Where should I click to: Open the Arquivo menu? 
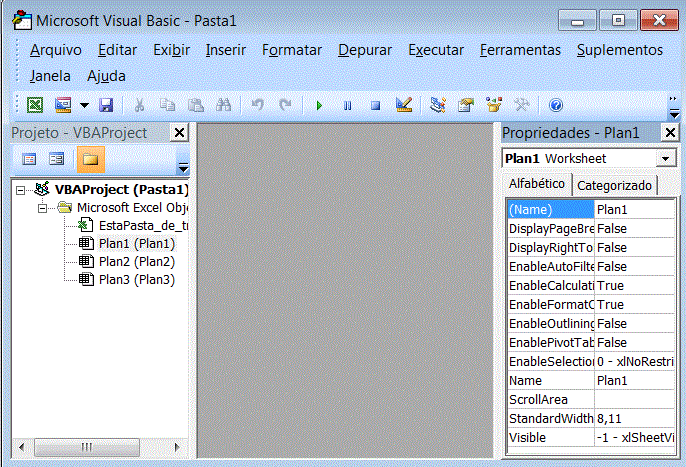tap(56, 50)
